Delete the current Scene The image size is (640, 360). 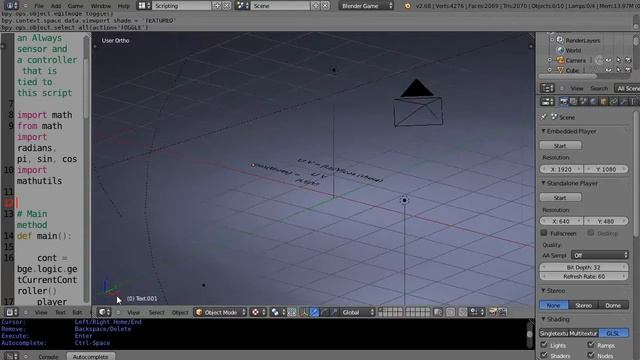pyautogui.click(x=325, y=6)
